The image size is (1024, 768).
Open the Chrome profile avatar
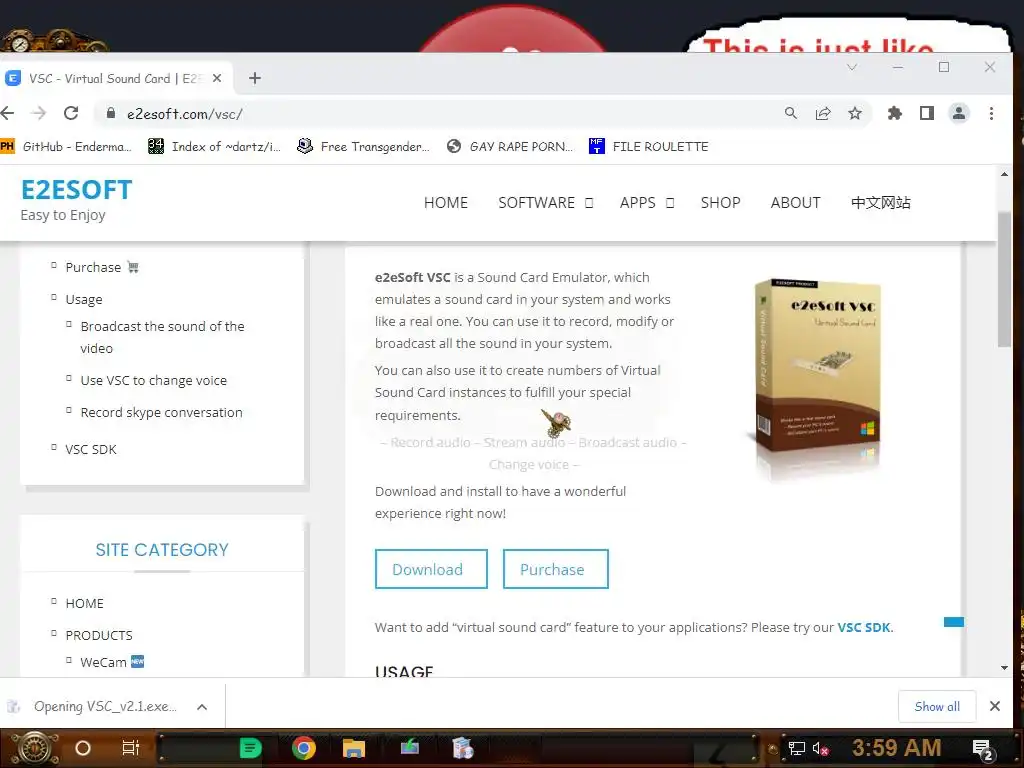pos(959,114)
